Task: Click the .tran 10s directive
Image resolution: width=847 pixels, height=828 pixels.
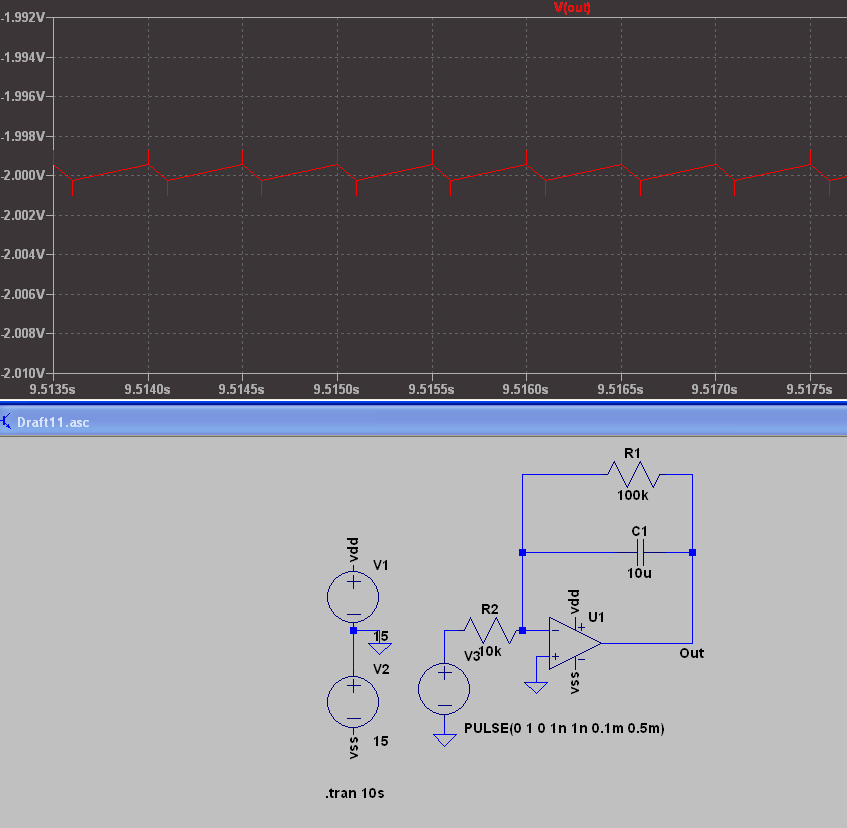Action: click(x=355, y=793)
